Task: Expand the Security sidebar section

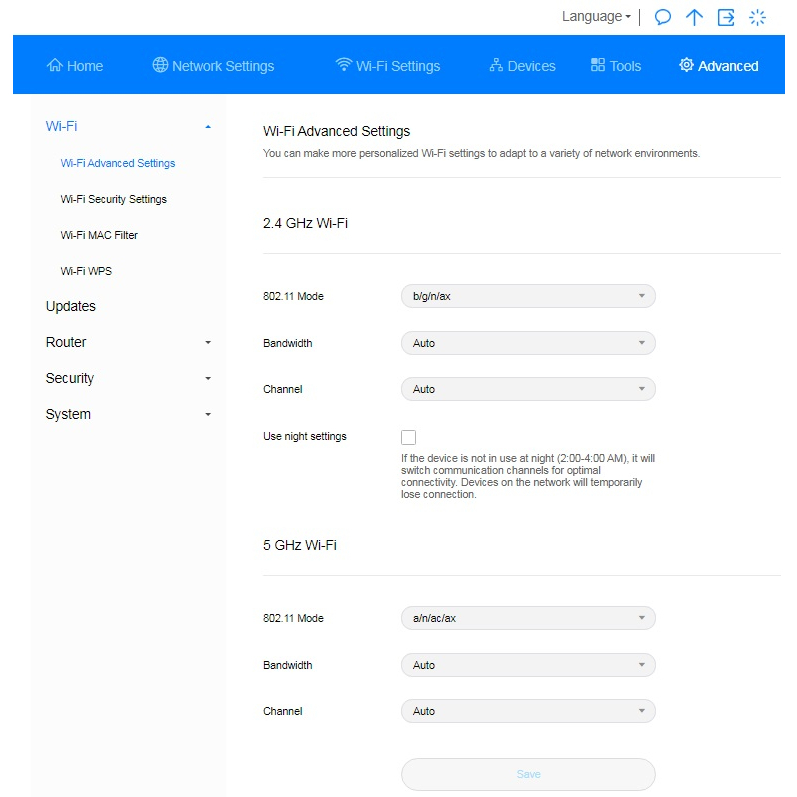Action: coord(128,378)
